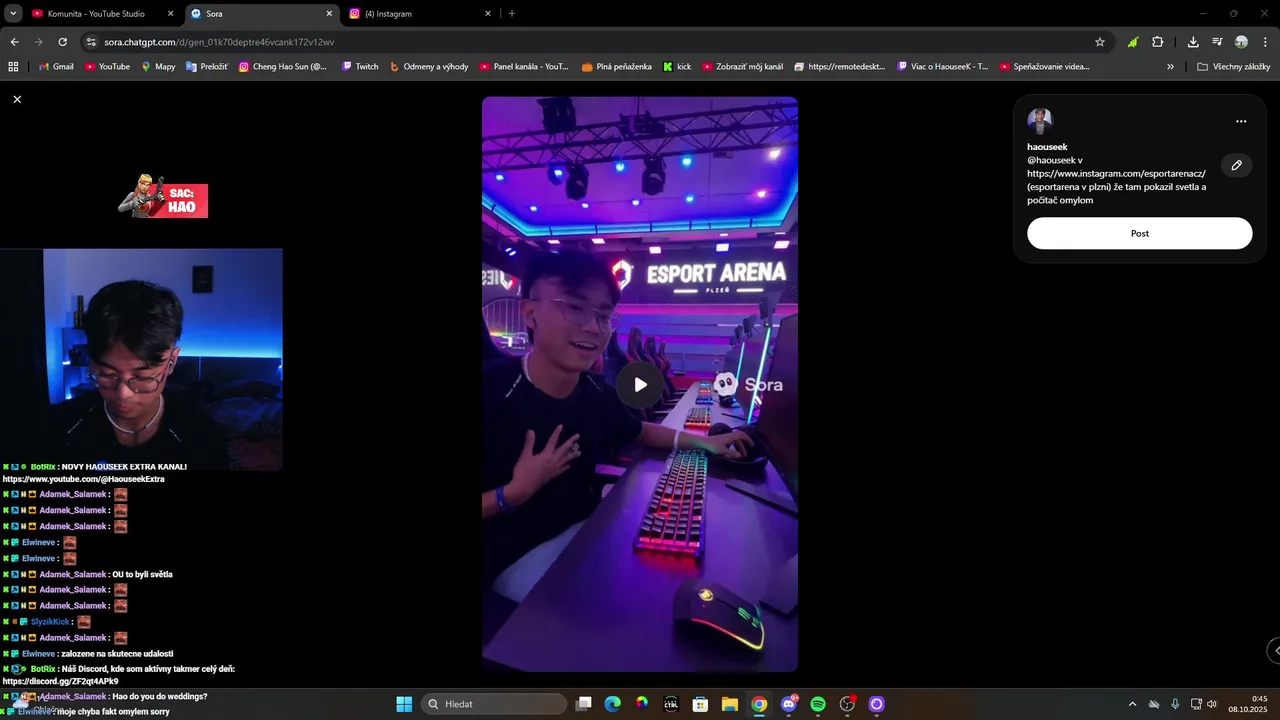Screen dimensions: 1280x720
Task: Open the Preložiť bookmark
Action: pyautogui.click(x=207, y=67)
